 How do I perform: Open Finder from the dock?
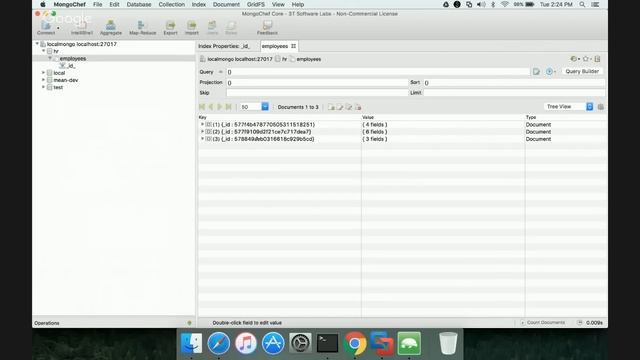(x=191, y=343)
